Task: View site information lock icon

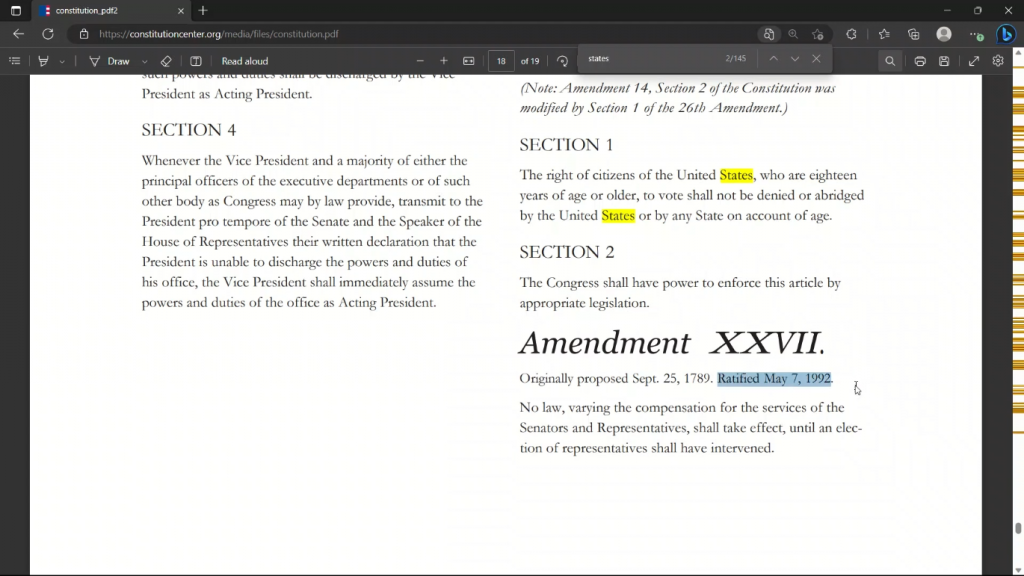Action: coord(84,34)
